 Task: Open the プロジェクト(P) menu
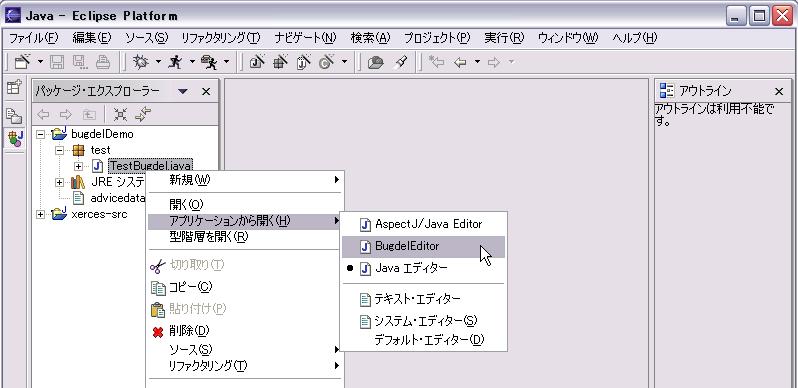coord(437,38)
